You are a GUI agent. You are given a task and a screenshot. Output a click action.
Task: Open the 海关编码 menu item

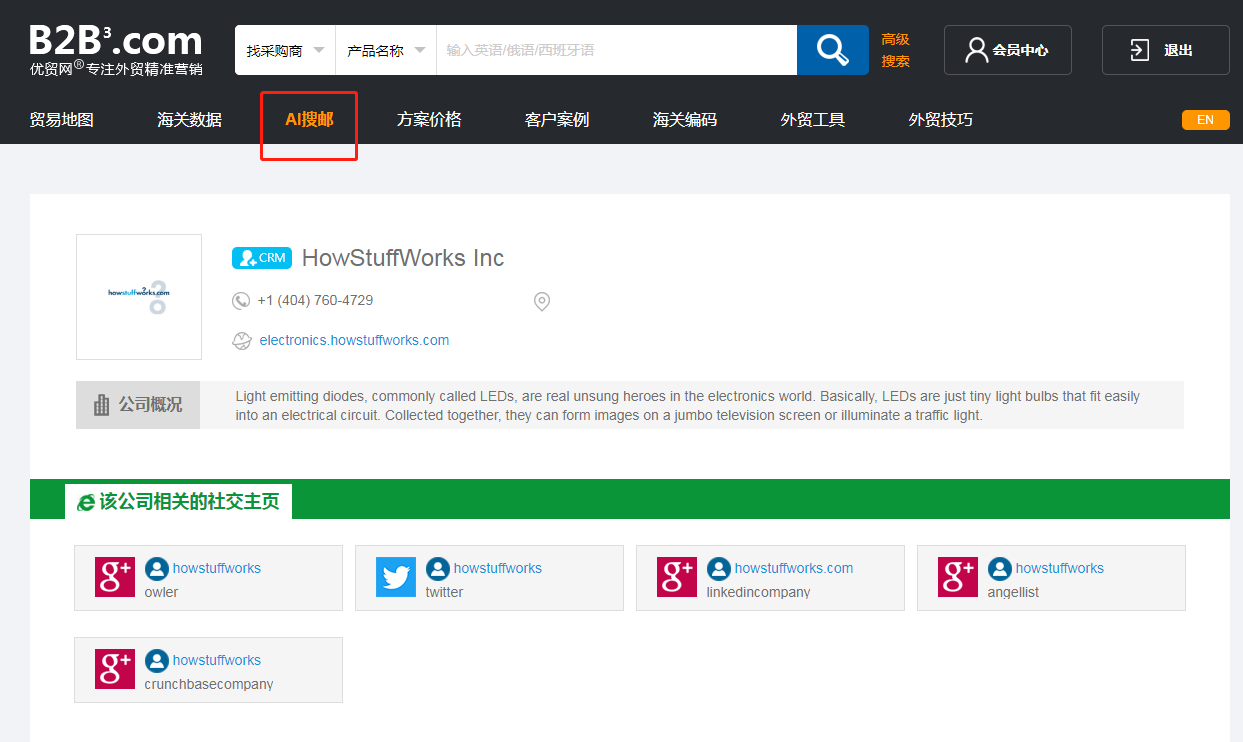tap(685, 120)
